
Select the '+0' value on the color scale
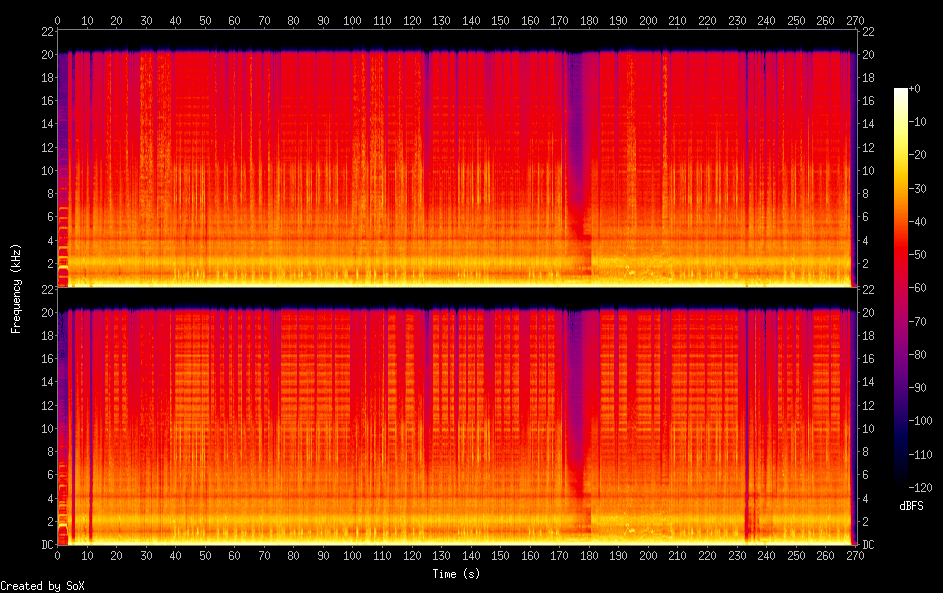point(914,88)
